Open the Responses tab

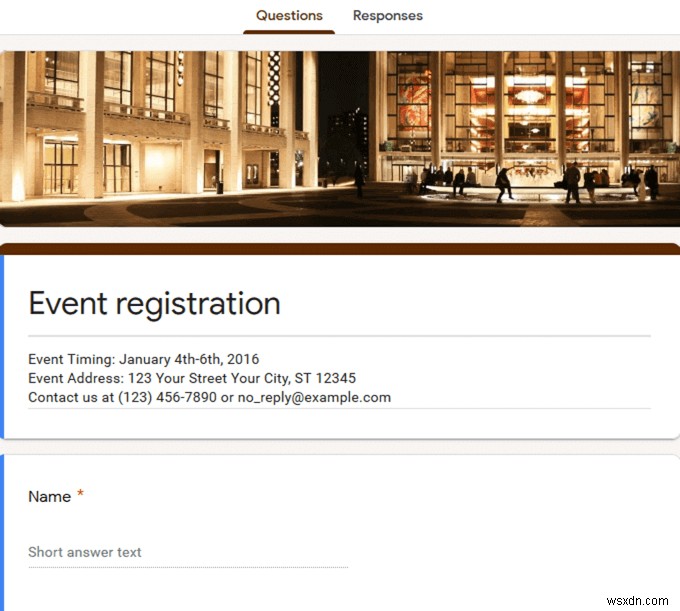click(388, 16)
